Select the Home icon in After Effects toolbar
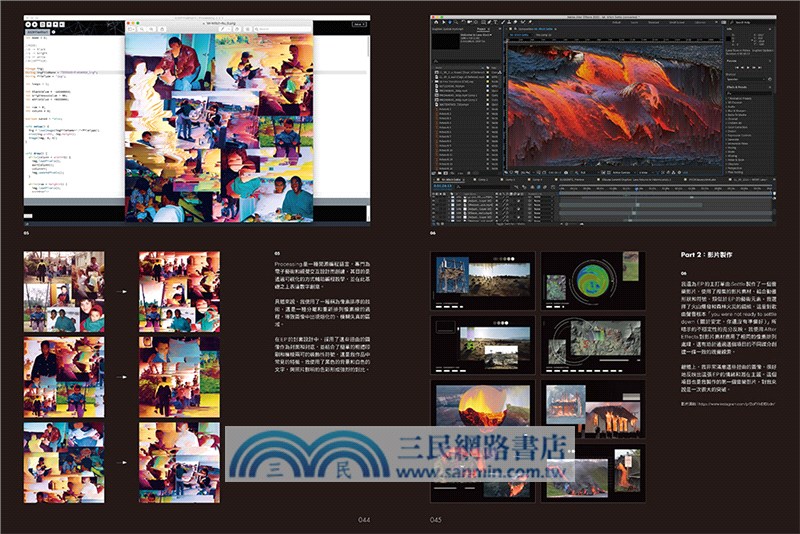Screen dimensions: 800x534 point(434,21)
